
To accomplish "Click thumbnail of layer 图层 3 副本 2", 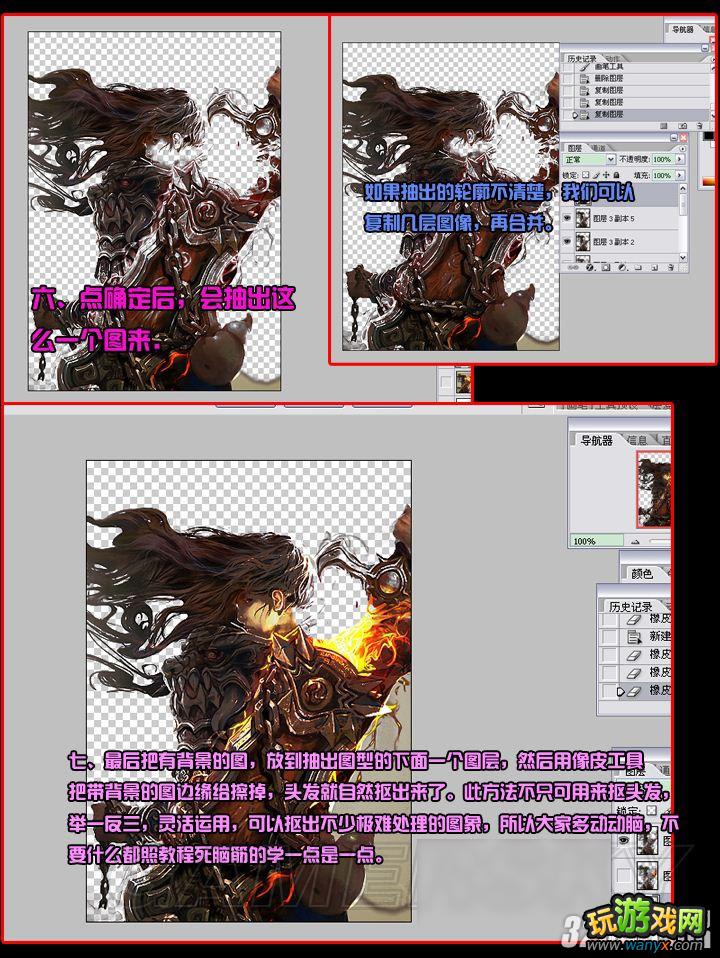I will [x=583, y=241].
